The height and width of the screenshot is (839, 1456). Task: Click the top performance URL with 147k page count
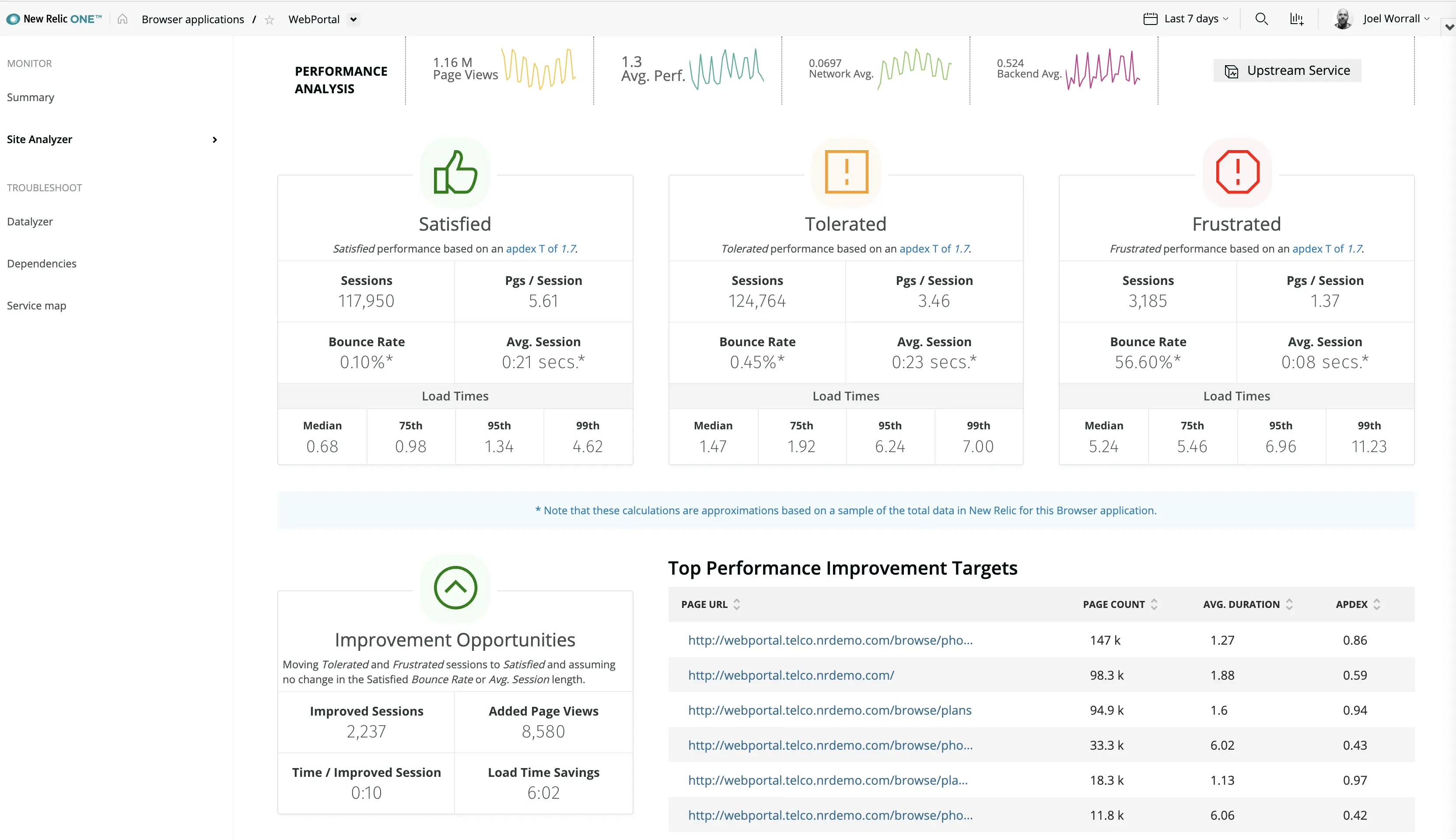830,639
